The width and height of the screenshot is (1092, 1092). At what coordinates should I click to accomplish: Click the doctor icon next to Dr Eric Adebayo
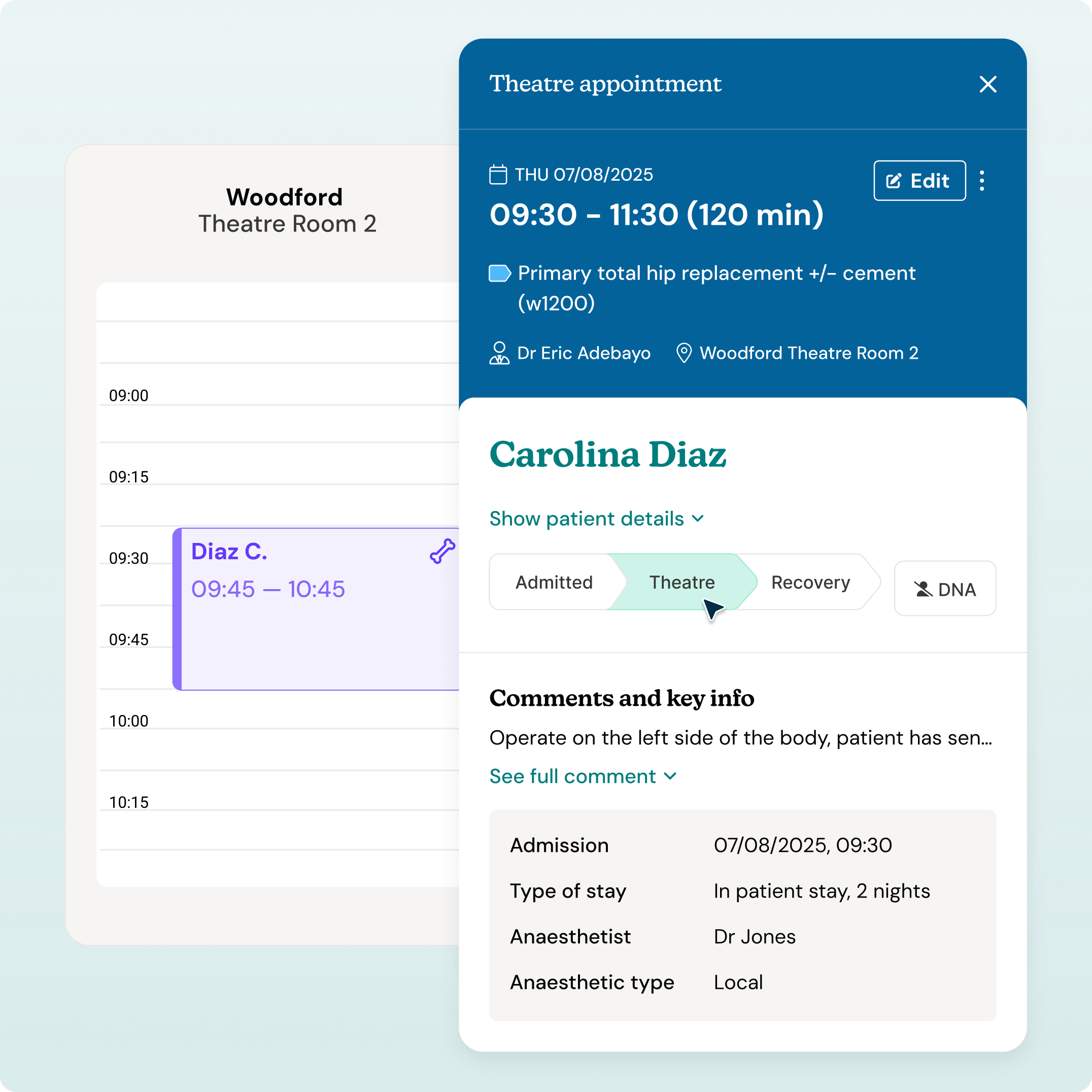click(x=499, y=353)
